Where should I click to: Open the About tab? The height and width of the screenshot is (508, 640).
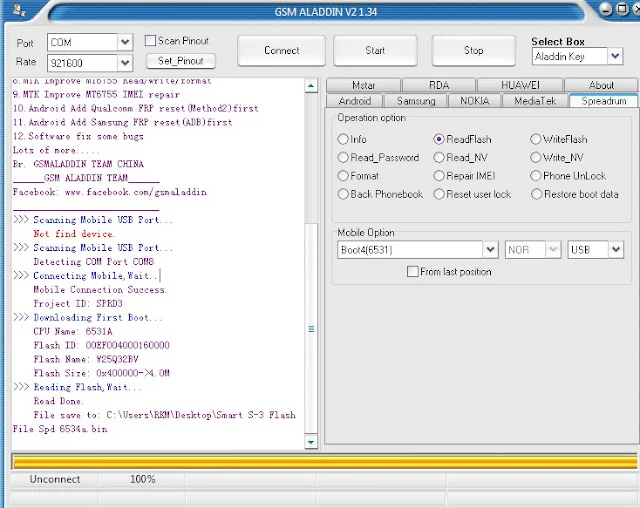601,85
